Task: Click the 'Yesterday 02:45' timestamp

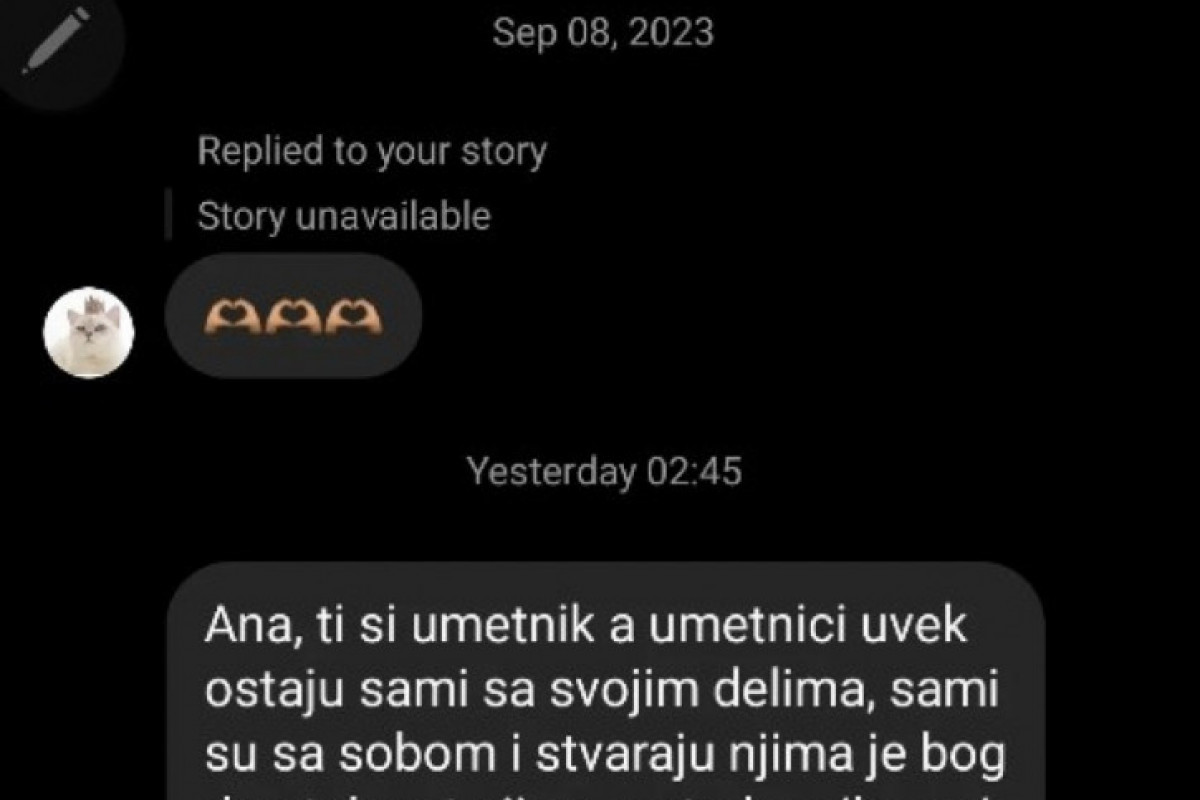Action: (x=605, y=471)
